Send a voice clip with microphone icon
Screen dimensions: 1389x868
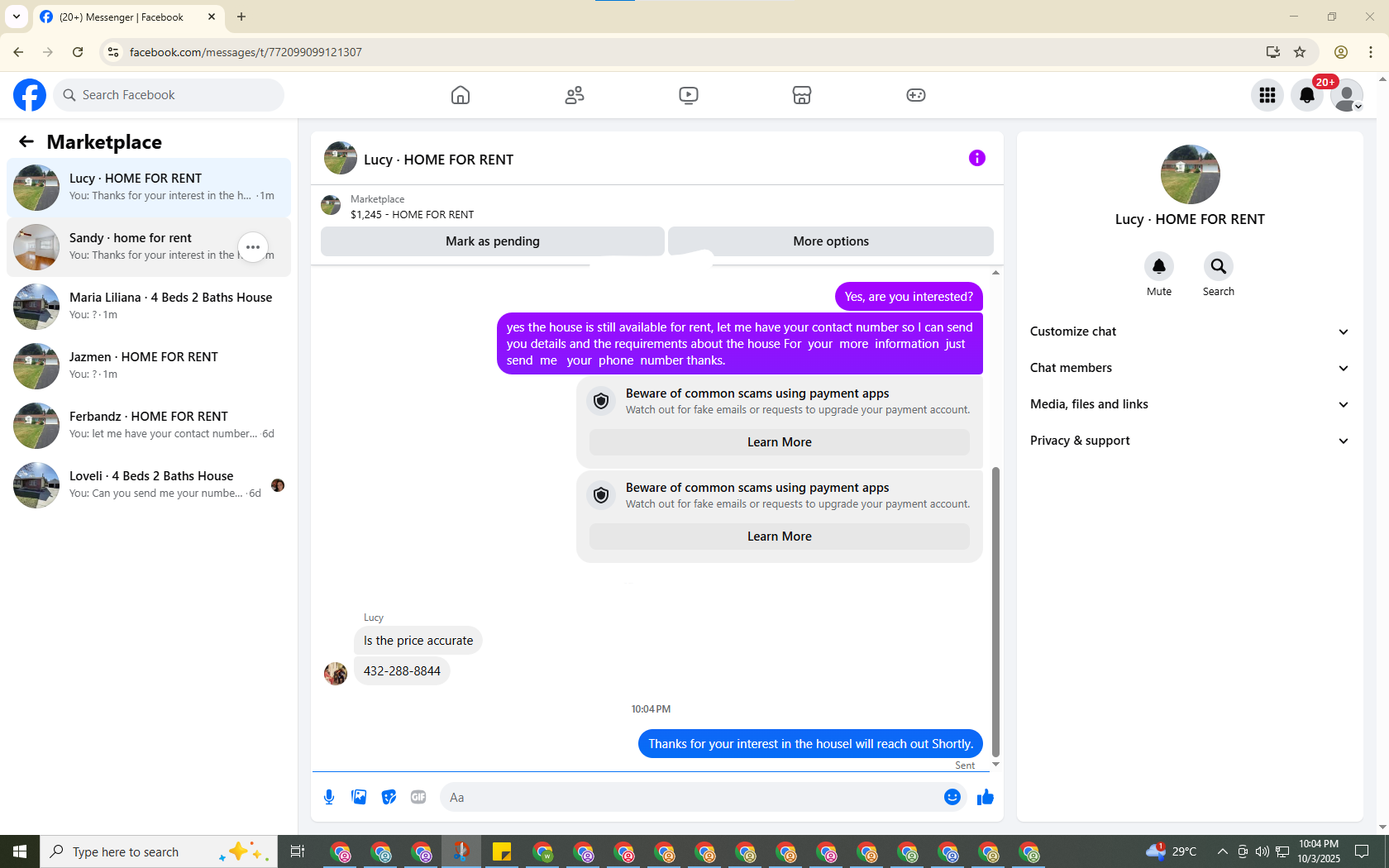point(329,797)
